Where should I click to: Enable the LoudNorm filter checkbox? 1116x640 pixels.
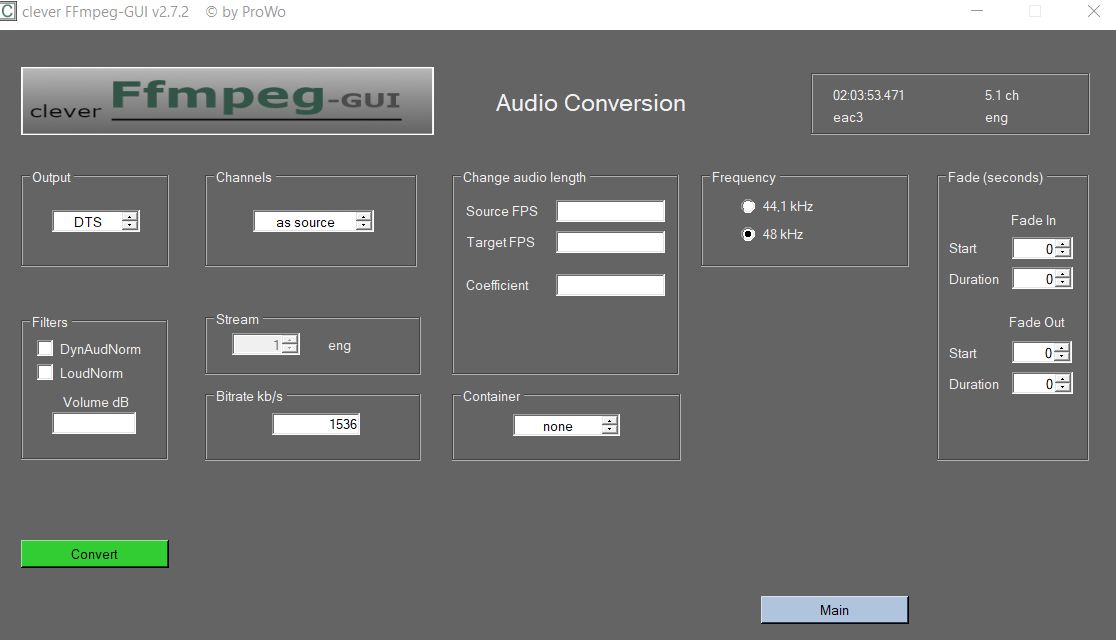(x=46, y=373)
